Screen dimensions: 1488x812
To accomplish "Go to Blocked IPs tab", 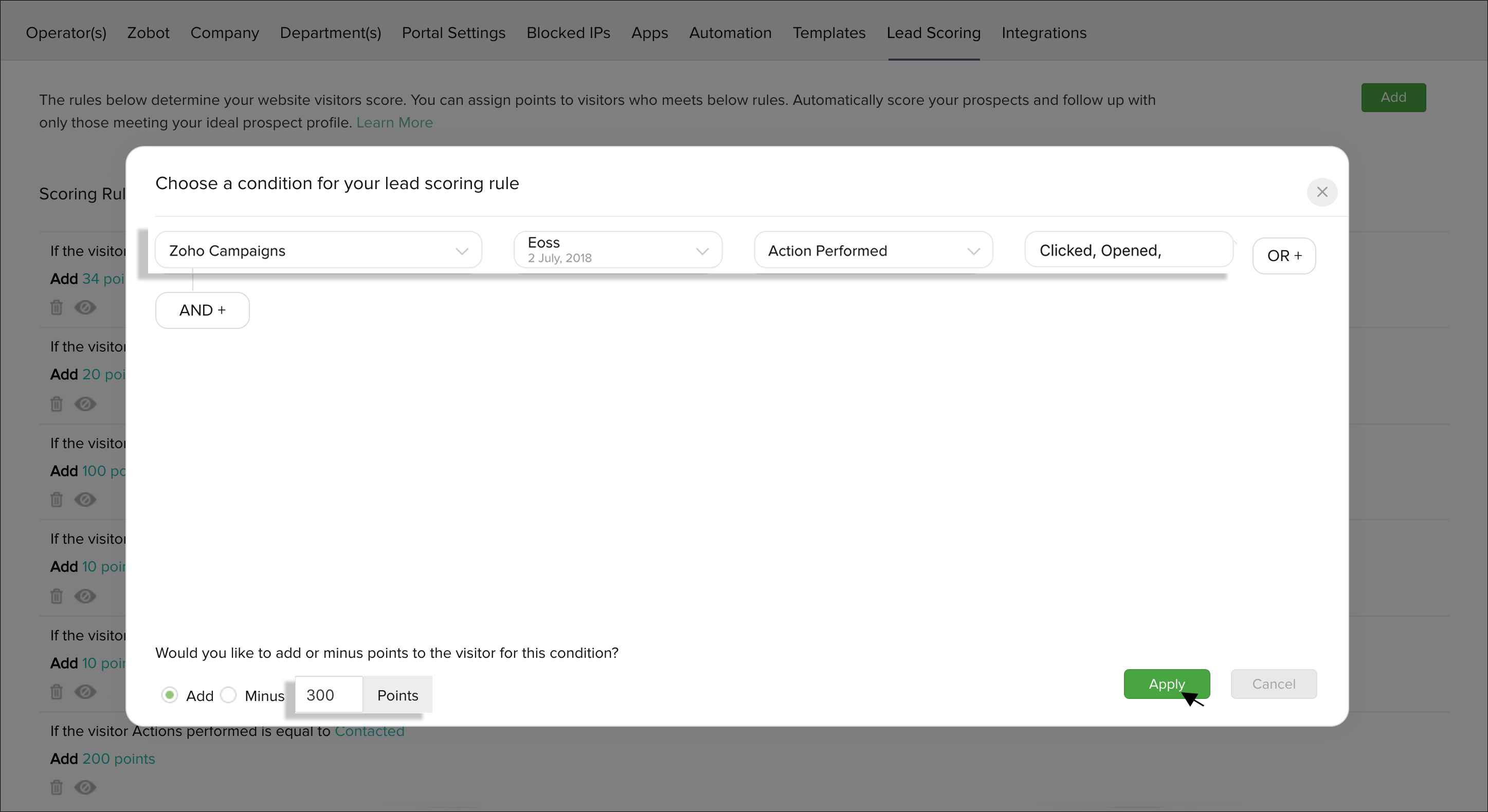I will point(568,33).
